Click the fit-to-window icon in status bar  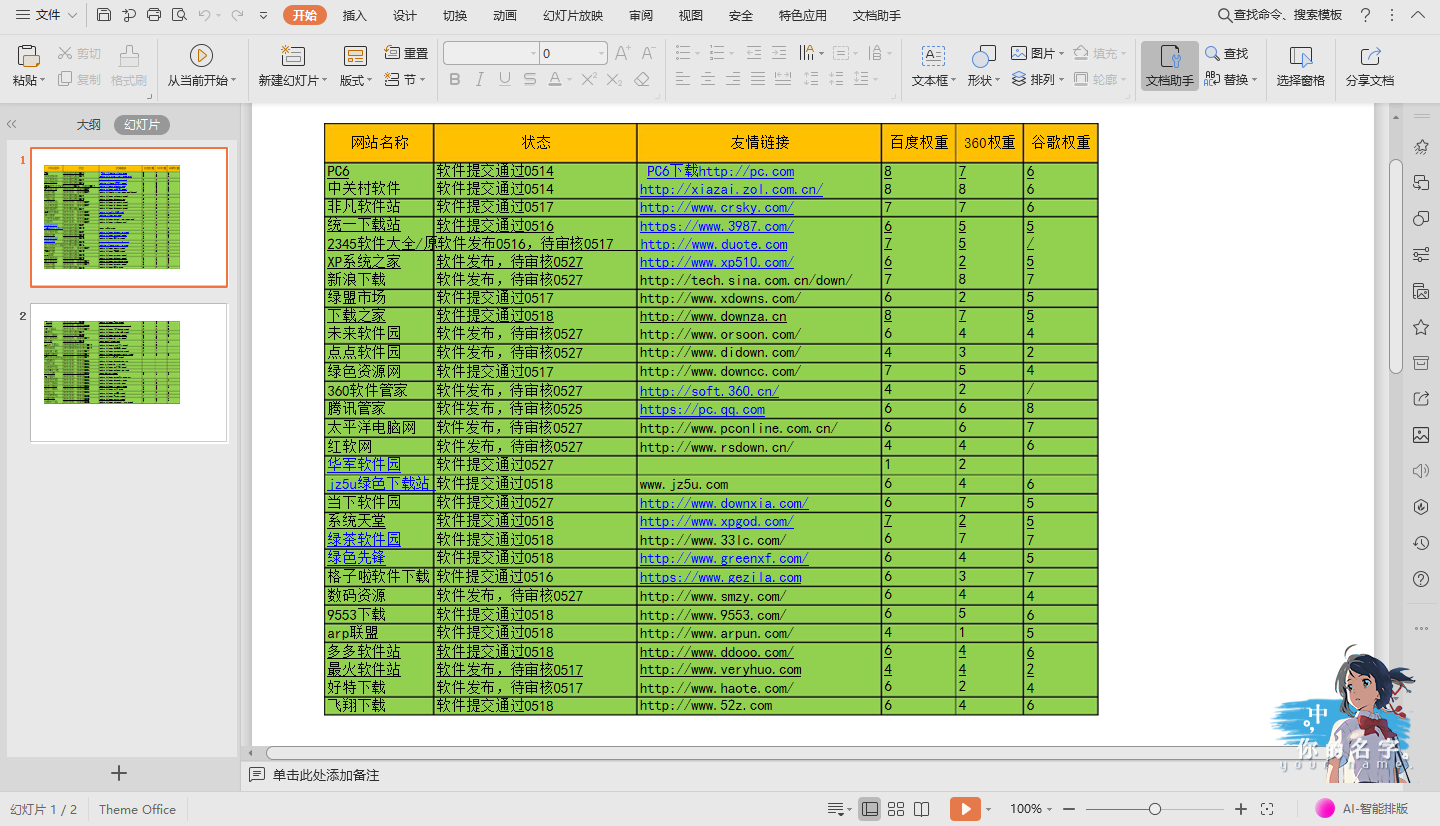(1267, 809)
